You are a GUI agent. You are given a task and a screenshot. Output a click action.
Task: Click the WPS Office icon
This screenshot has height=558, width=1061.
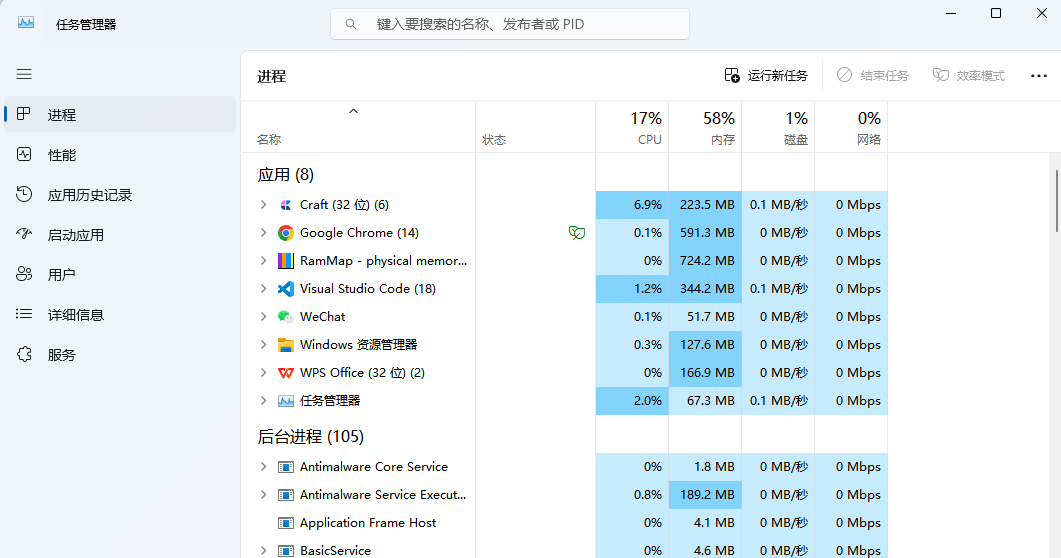286,373
